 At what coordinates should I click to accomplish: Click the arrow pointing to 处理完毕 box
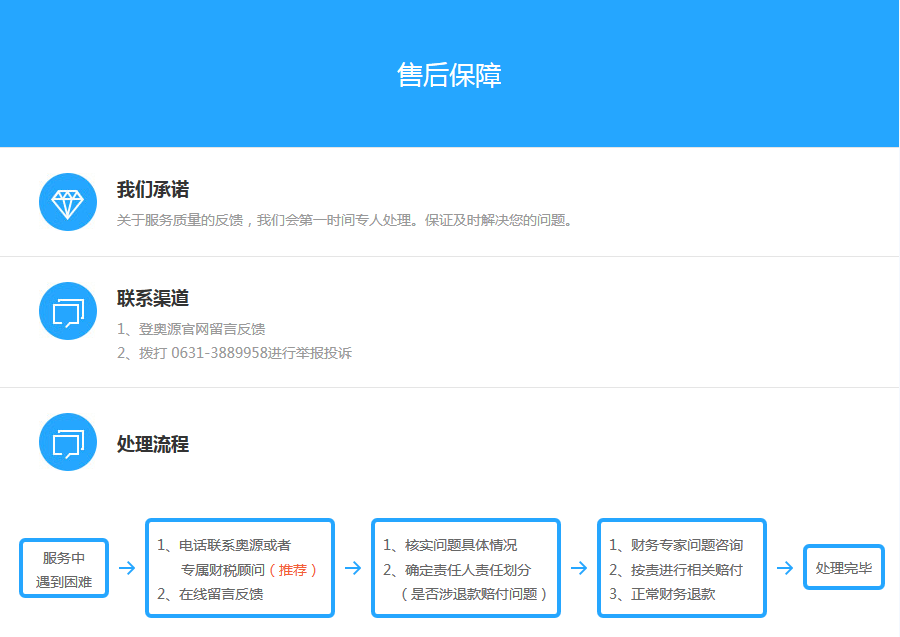[x=785, y=568]
